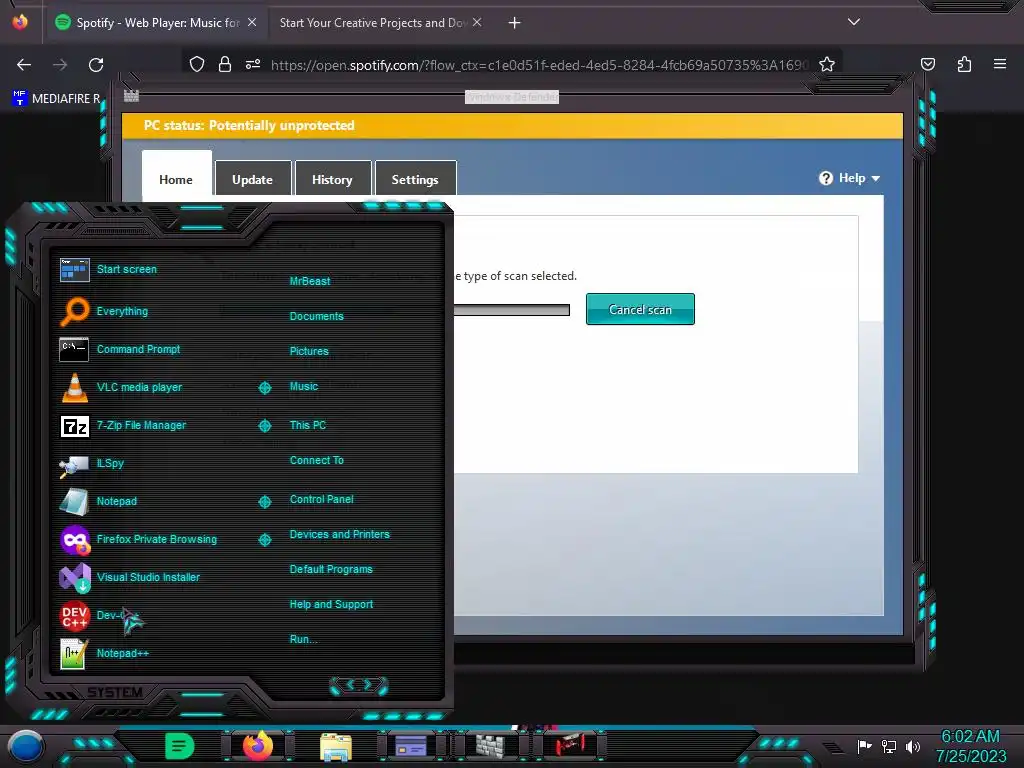Screen dimensions: 1024x768
Task: Click start menu shutdown arrows button
Action: (359, 685)
